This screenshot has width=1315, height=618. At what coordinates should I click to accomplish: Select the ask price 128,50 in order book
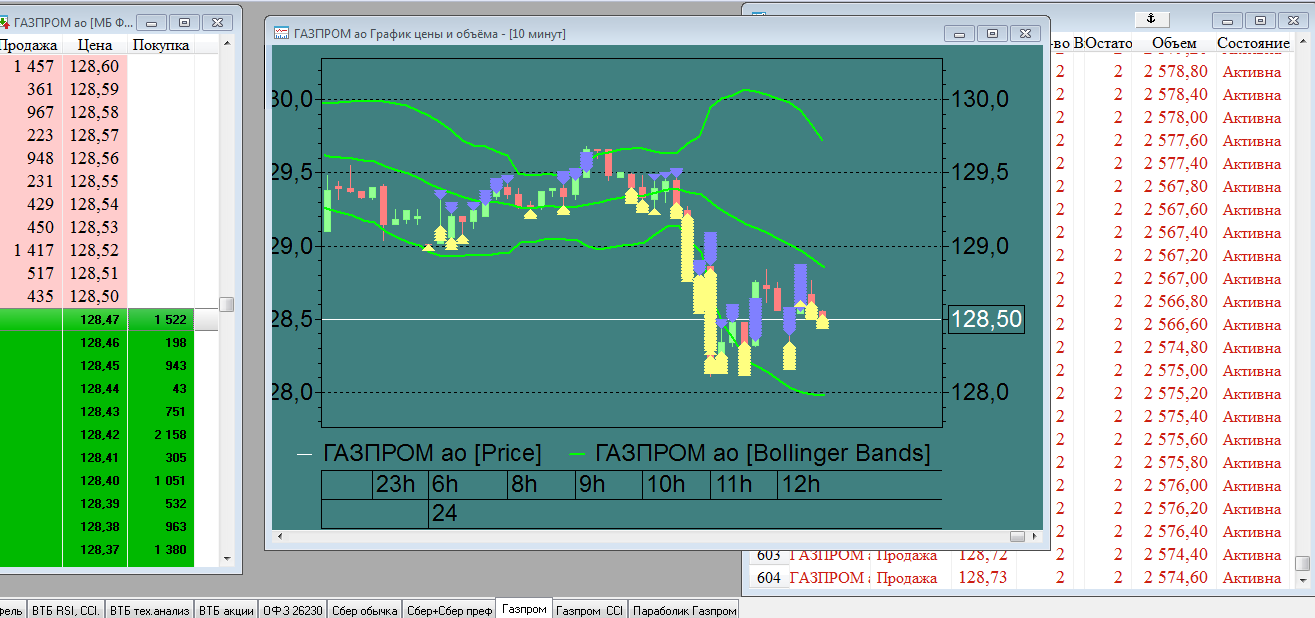(x=95, y=296)
